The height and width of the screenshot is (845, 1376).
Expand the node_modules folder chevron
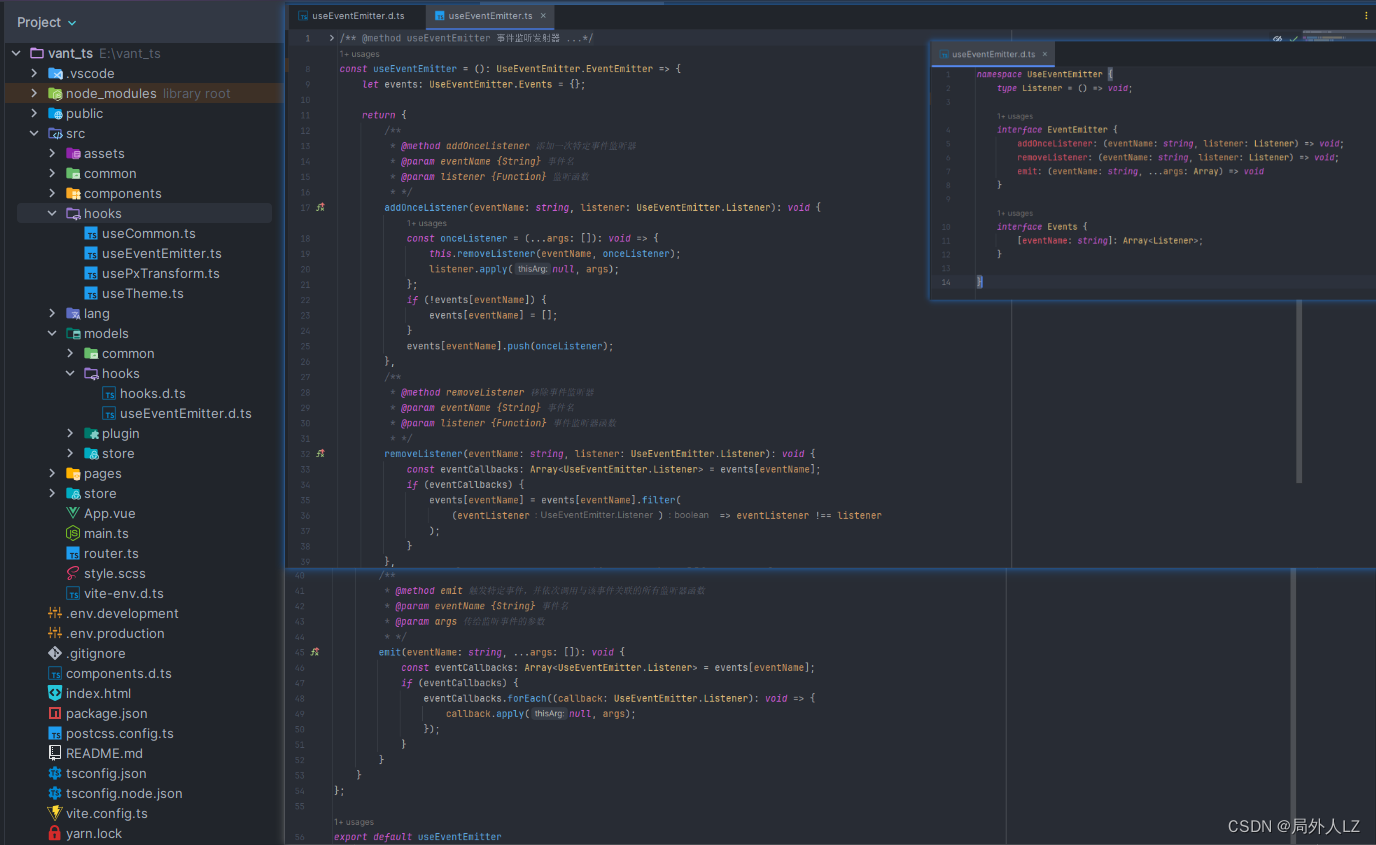pos(34,93)
